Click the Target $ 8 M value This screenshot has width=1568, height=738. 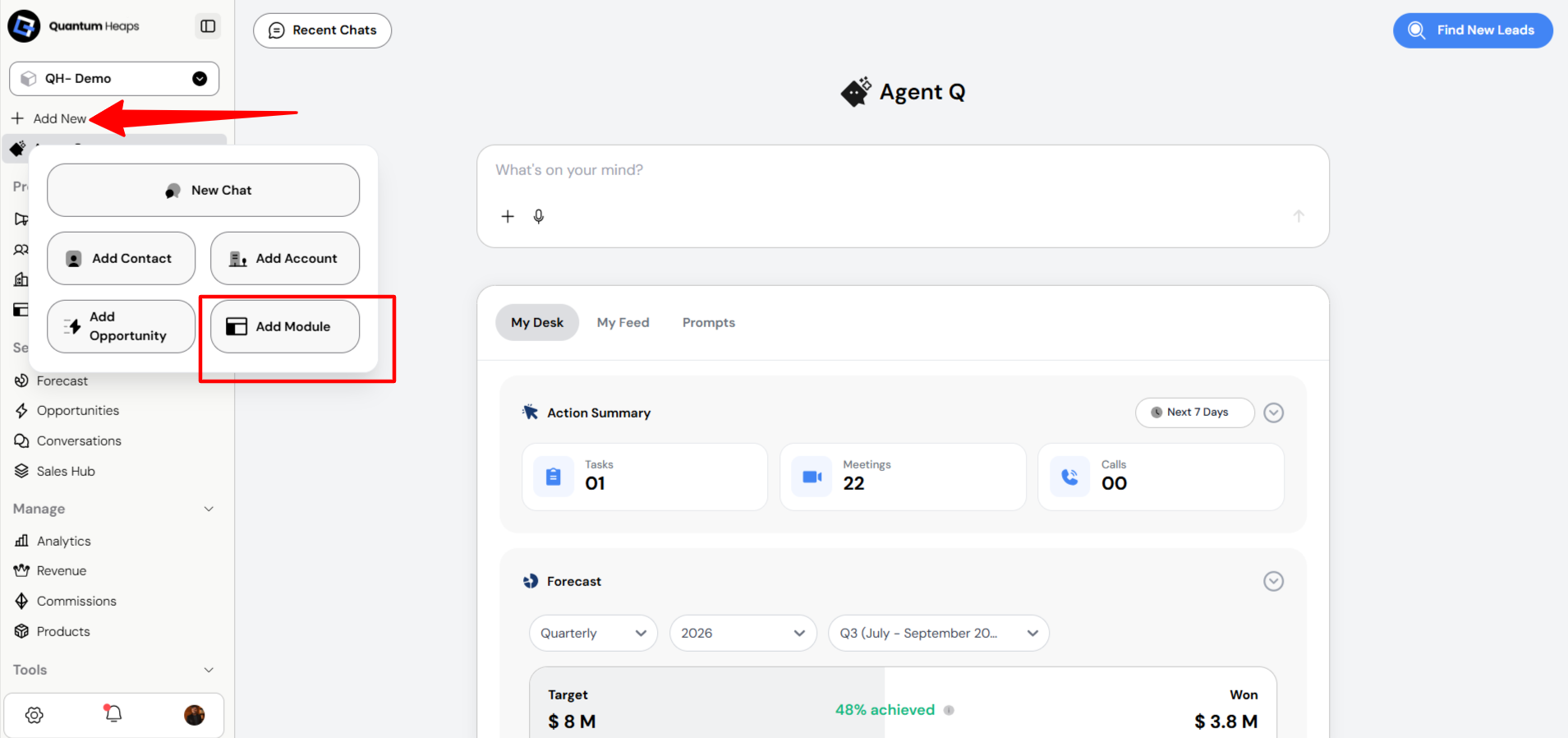(x=572, y=722)
